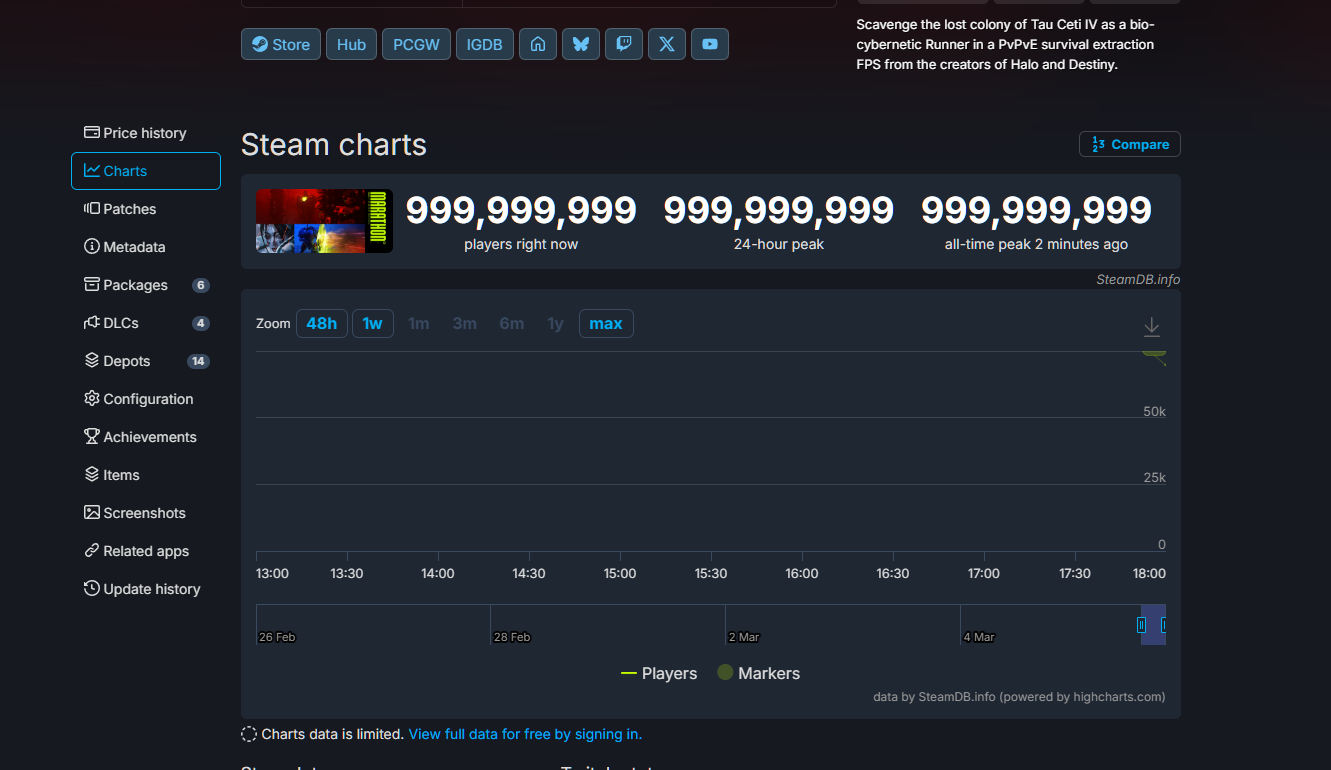
Task: Select the Charts sidebar item
Action: coord(146,171)
